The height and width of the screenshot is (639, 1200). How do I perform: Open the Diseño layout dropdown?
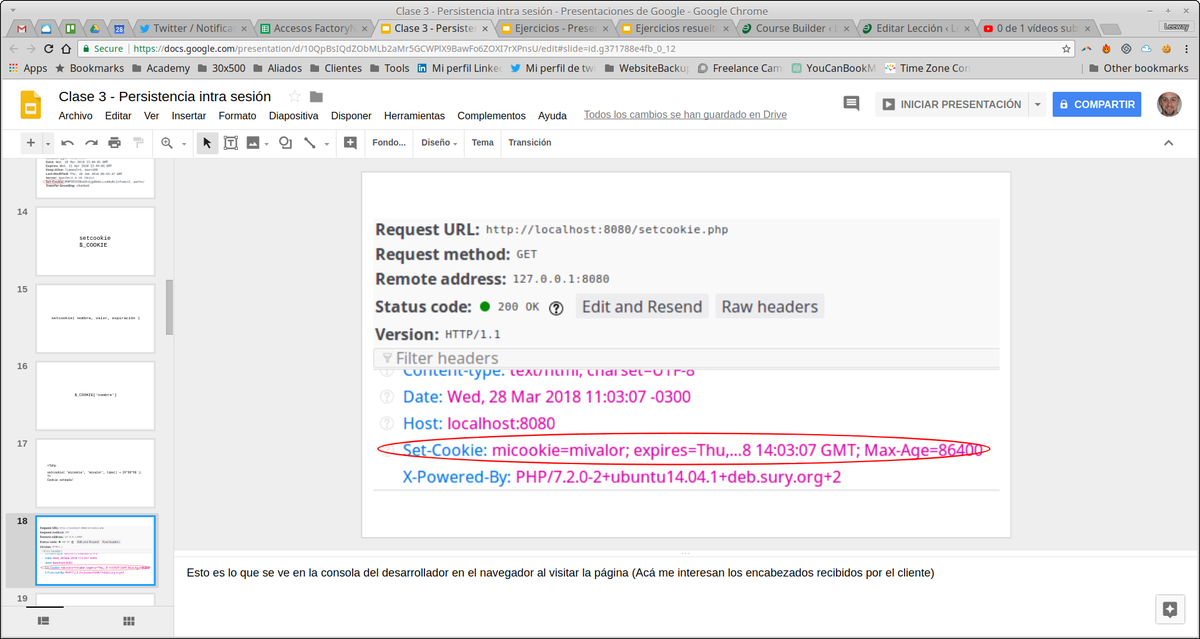[439, 143]
